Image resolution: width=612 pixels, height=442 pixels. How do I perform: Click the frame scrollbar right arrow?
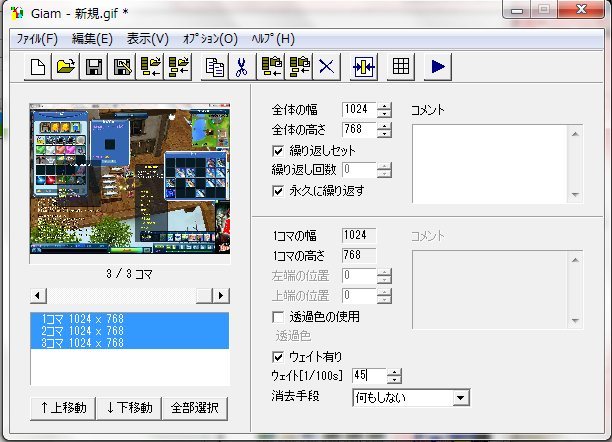[x=221, y=296]
